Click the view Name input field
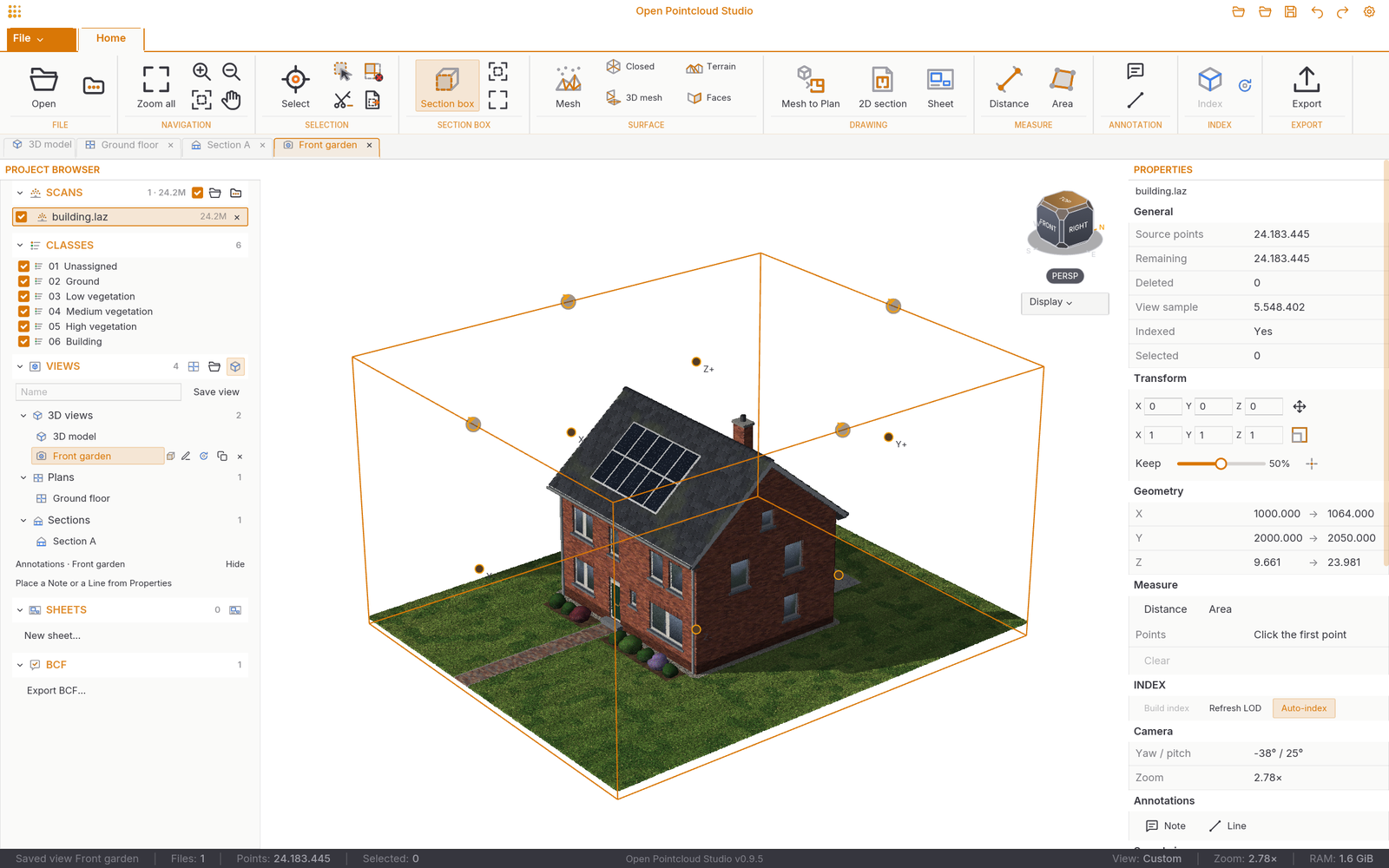This screenshot has width=1389, height=868. (98, 392)
